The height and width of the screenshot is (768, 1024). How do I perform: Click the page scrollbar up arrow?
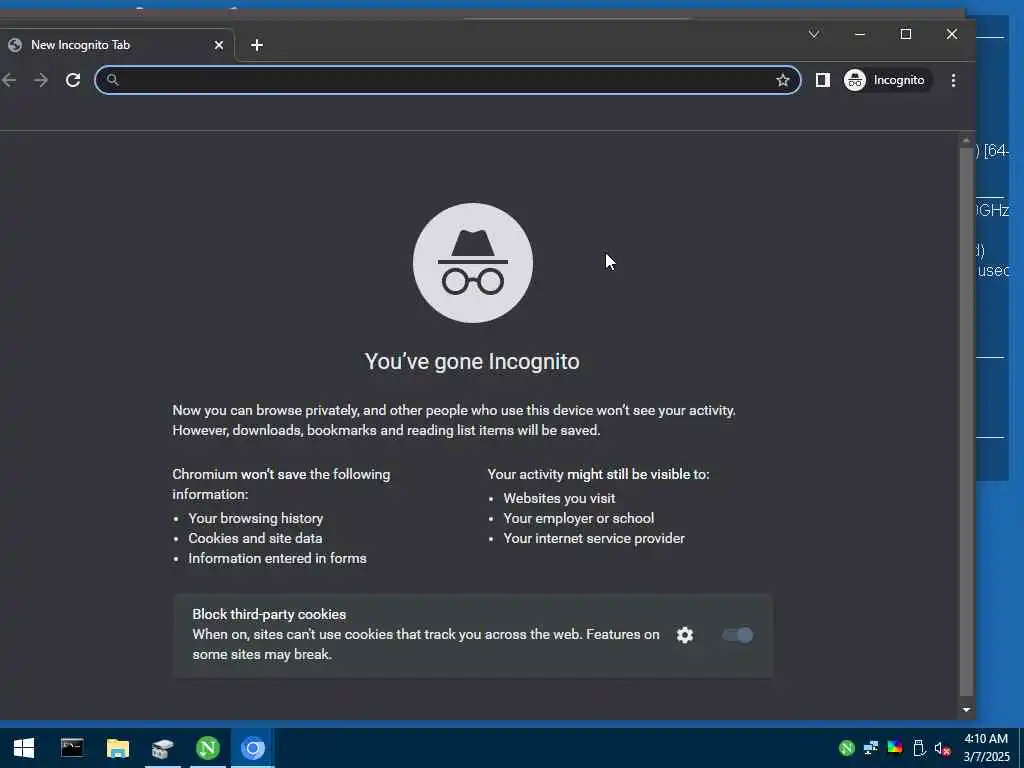967,141
